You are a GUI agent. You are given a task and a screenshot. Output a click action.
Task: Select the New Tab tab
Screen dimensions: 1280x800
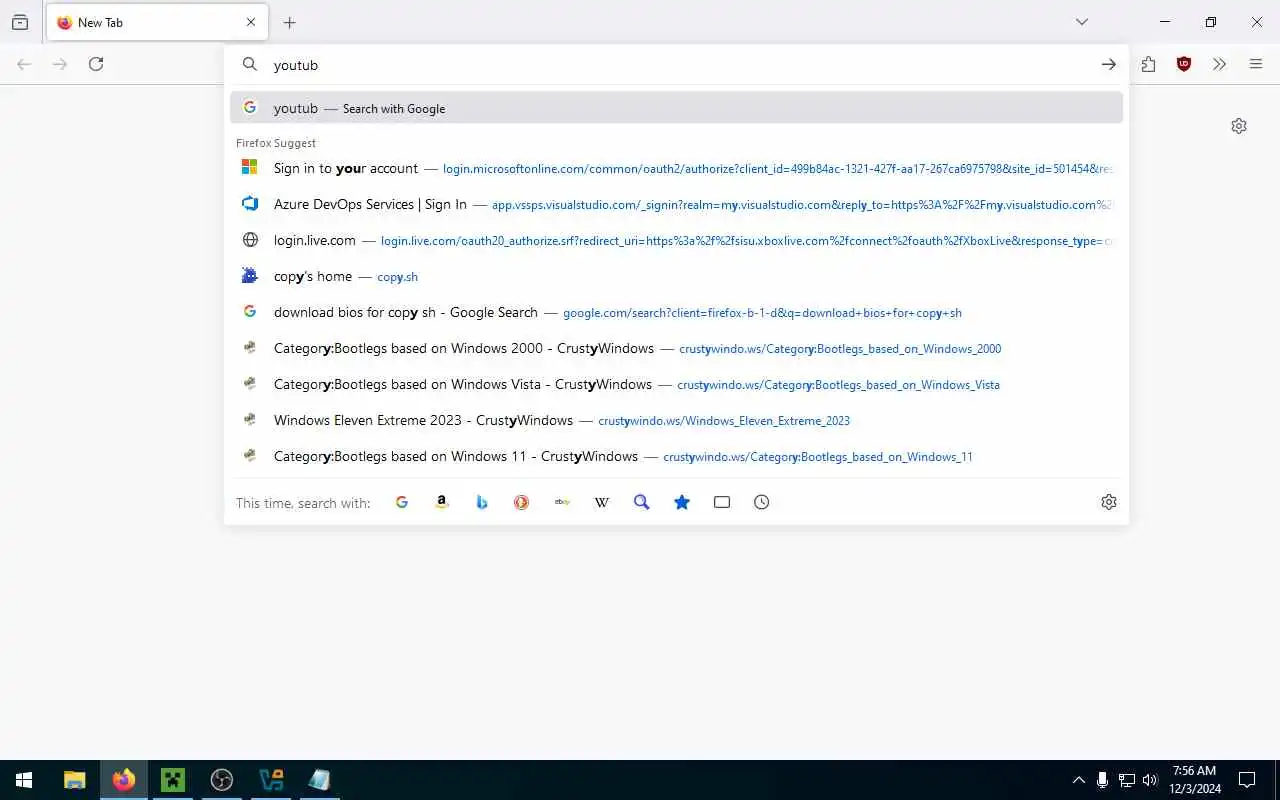click(157, 22)
